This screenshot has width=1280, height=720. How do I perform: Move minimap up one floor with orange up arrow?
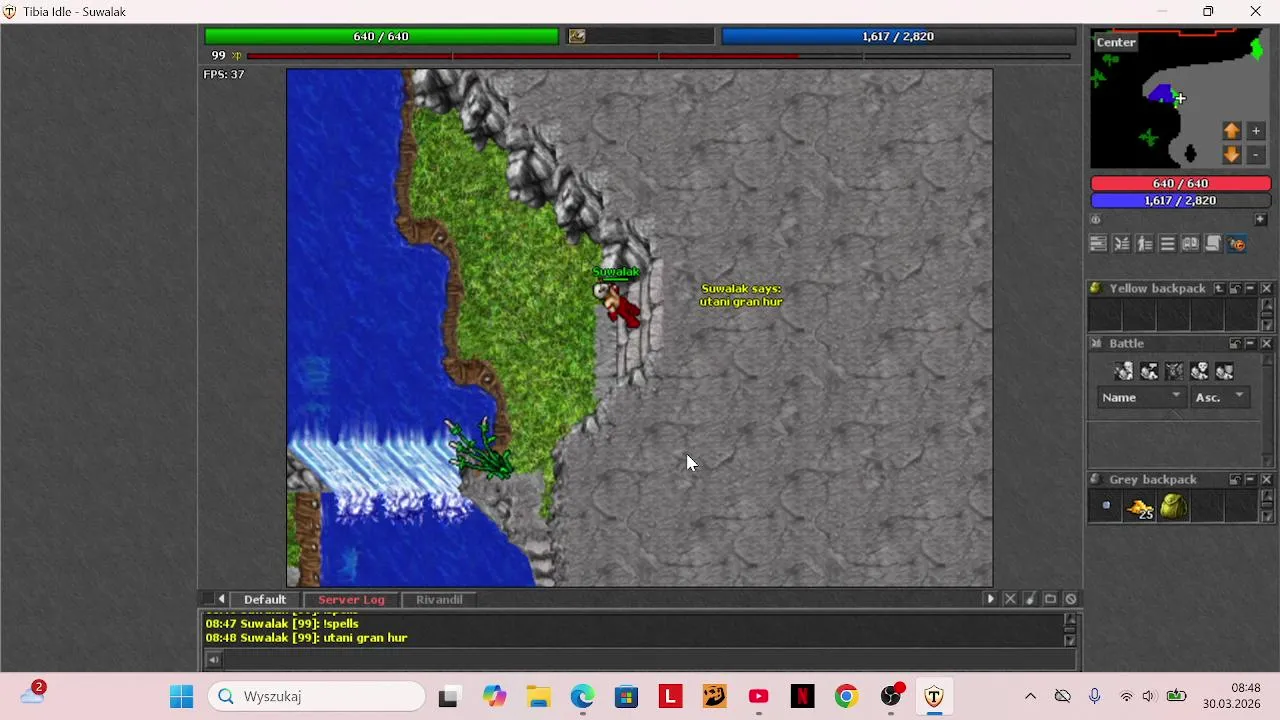(x=1232, y=131)
